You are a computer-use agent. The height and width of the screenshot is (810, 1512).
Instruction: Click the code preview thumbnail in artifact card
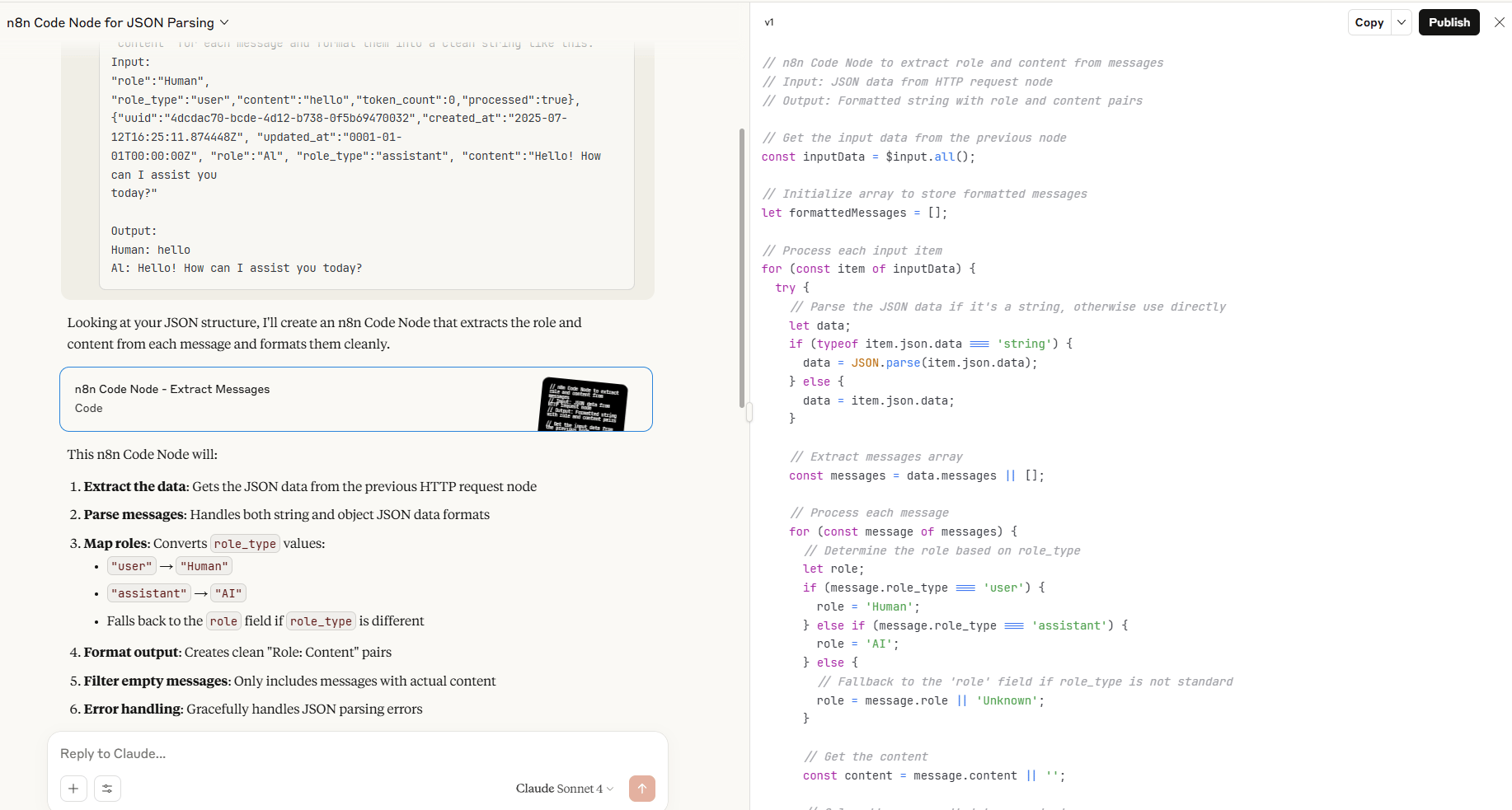[x=583, y=404]
